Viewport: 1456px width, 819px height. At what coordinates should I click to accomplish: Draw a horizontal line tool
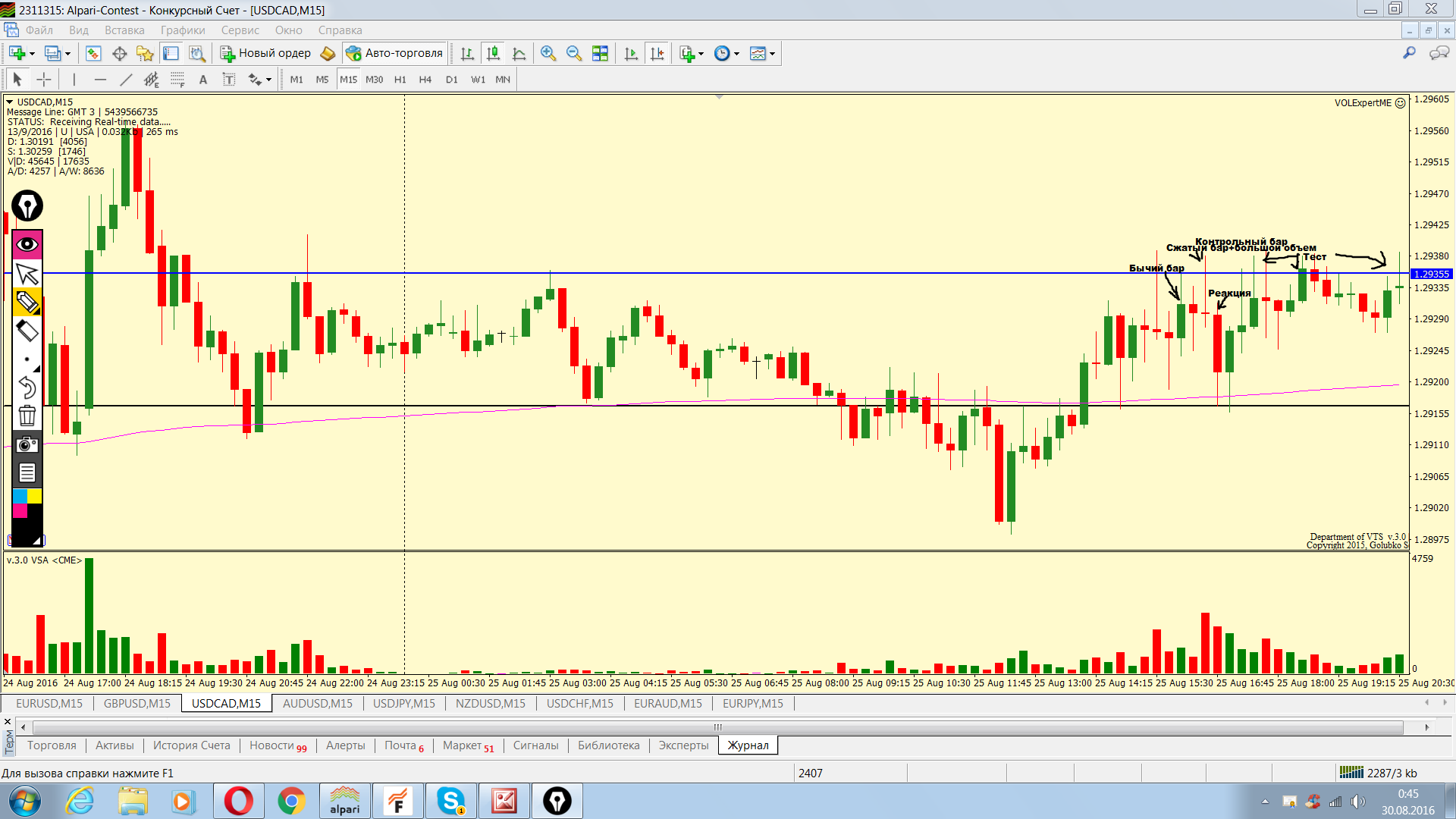coord(100,80)
